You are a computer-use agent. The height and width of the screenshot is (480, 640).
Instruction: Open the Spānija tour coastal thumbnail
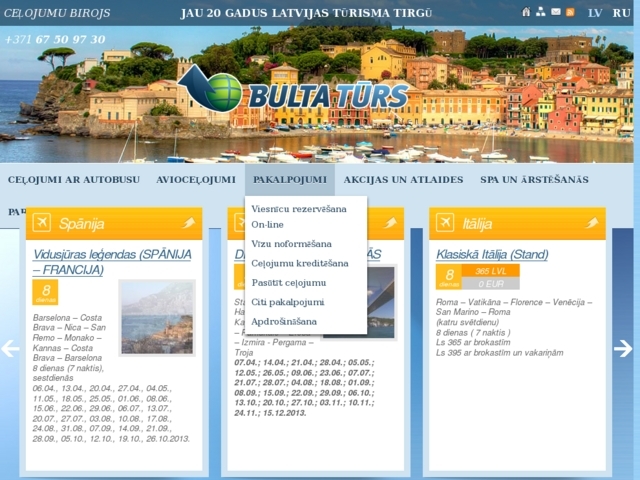(x=157, y=318)
